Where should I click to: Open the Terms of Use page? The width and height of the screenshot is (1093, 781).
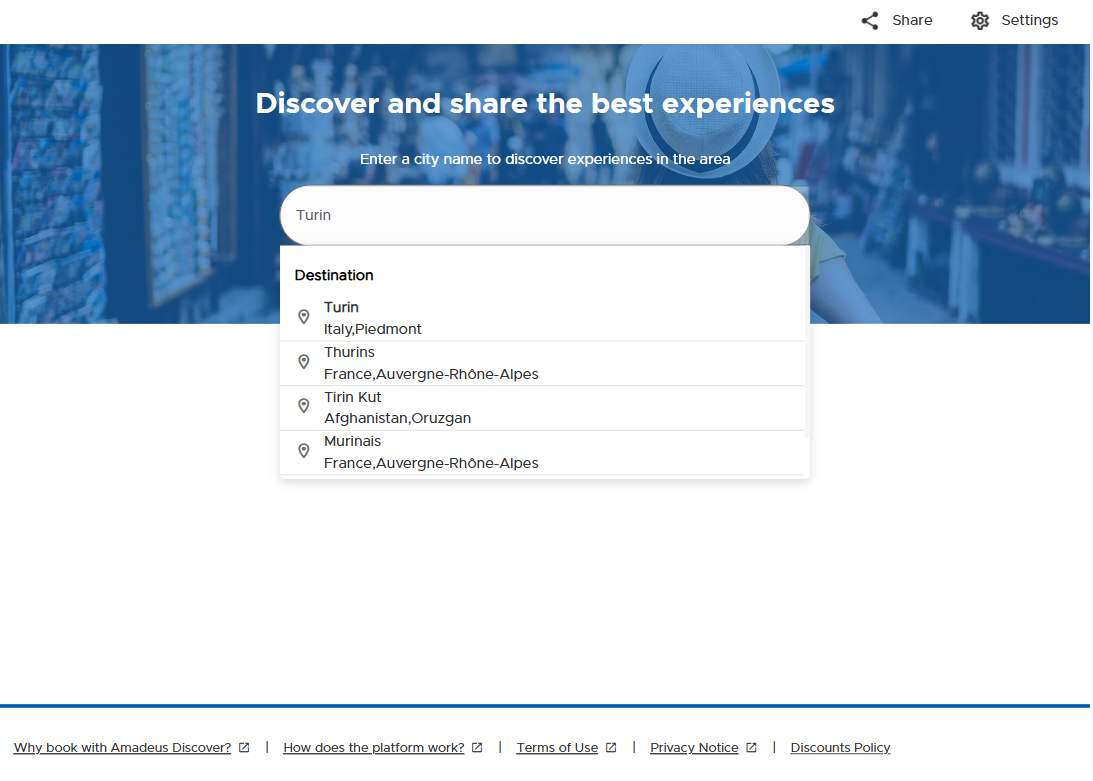pos(558,747)
